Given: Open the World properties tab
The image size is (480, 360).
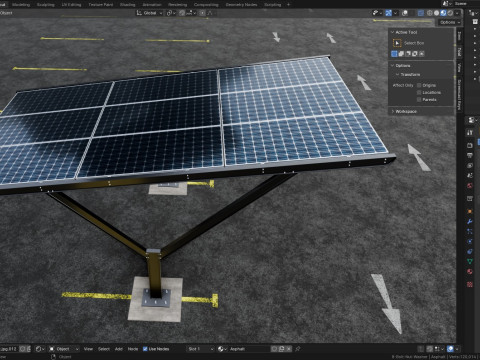Looking at the screenshot, I should [x=470, y=185].
